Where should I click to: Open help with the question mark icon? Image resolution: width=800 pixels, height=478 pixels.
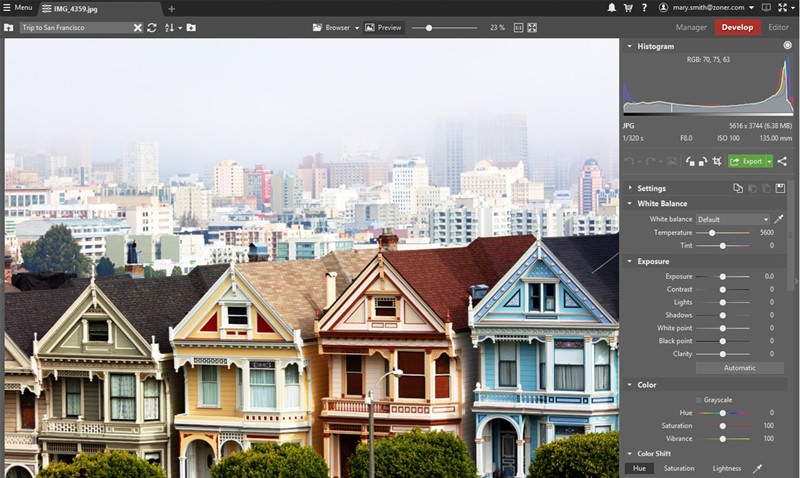pos(644,8)
